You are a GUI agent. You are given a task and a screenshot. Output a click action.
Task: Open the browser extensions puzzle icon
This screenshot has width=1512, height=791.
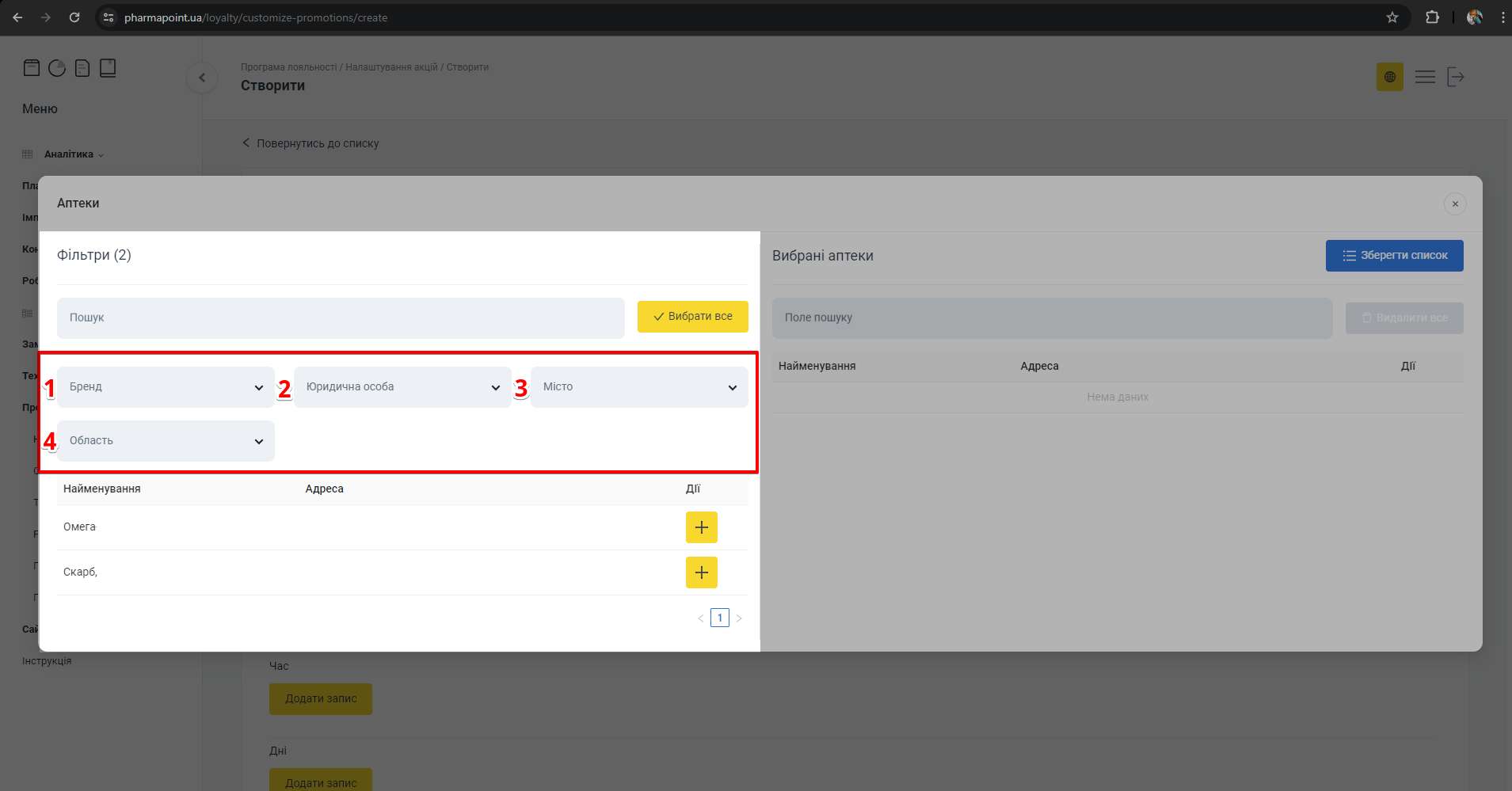point(1432,17)
